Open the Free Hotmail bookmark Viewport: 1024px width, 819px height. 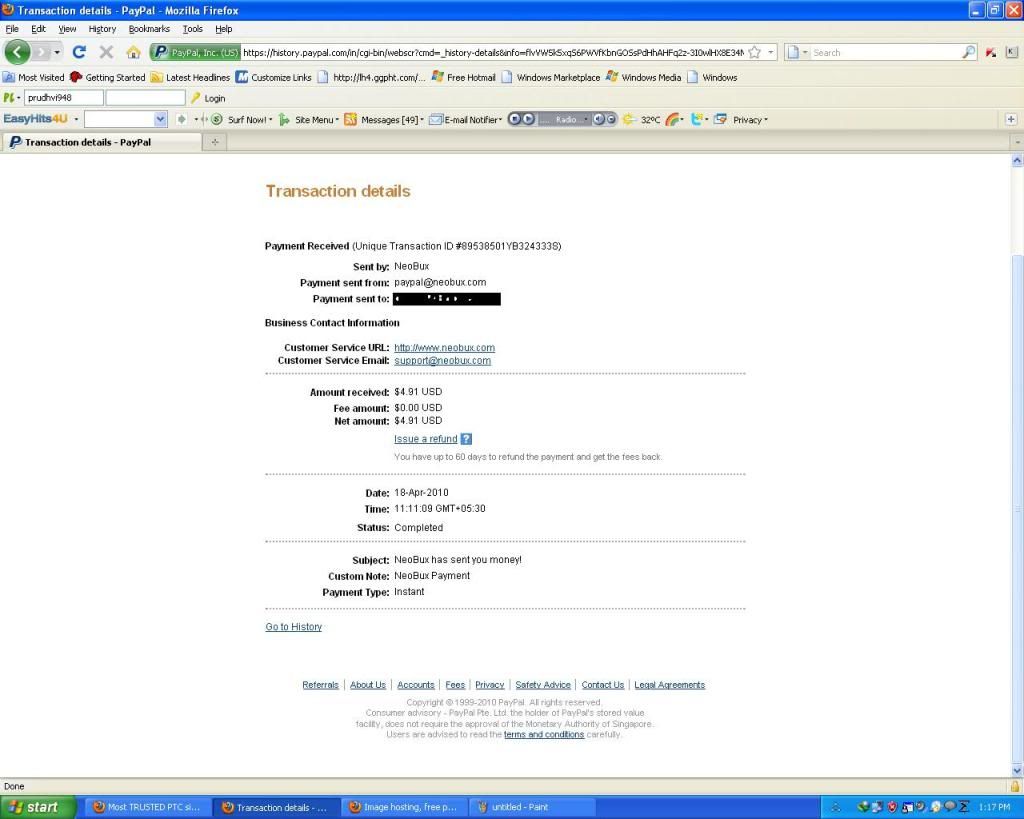[x=464, y=77]
